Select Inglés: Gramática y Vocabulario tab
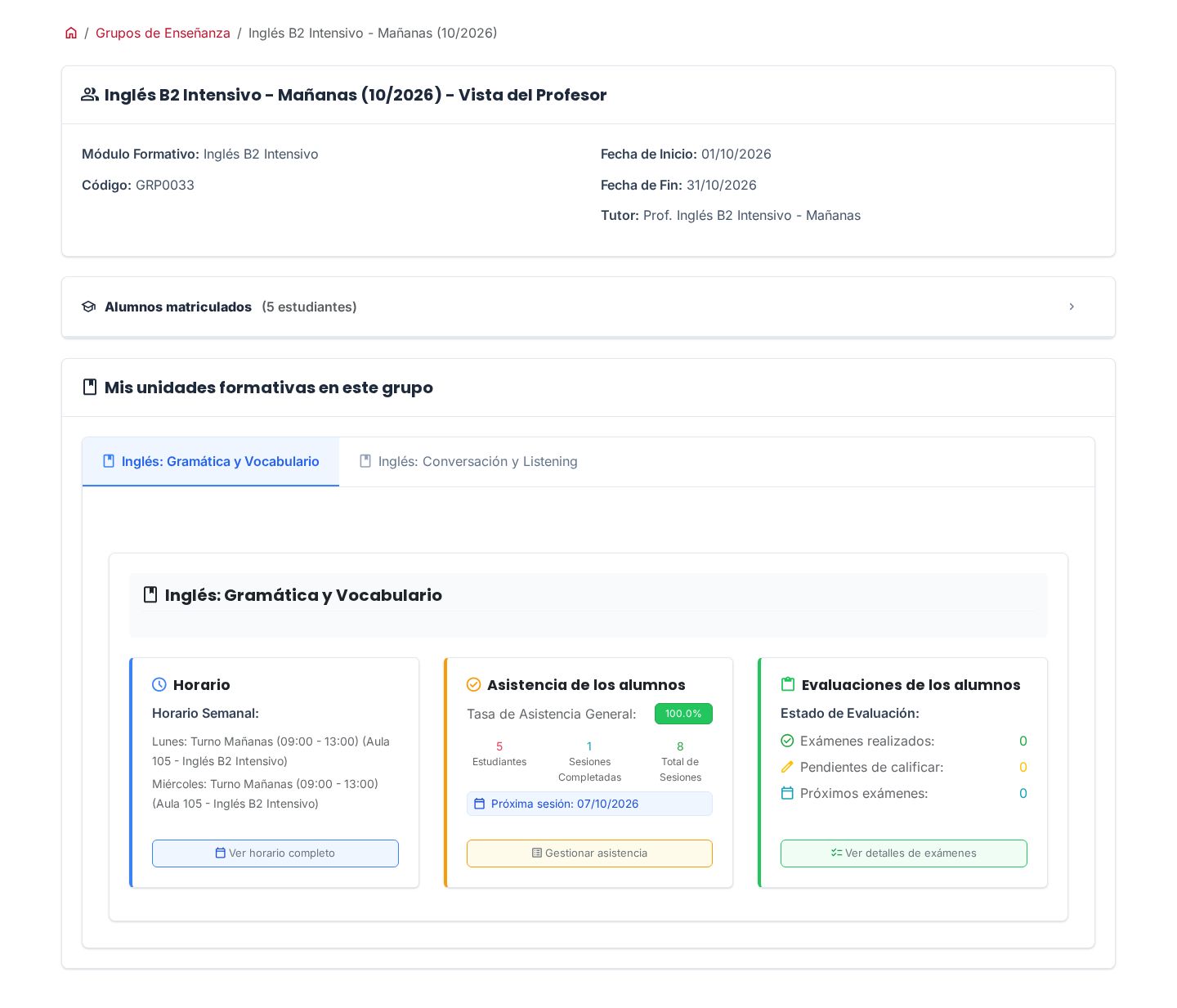1177x1008 pixels. coord(211,462)
